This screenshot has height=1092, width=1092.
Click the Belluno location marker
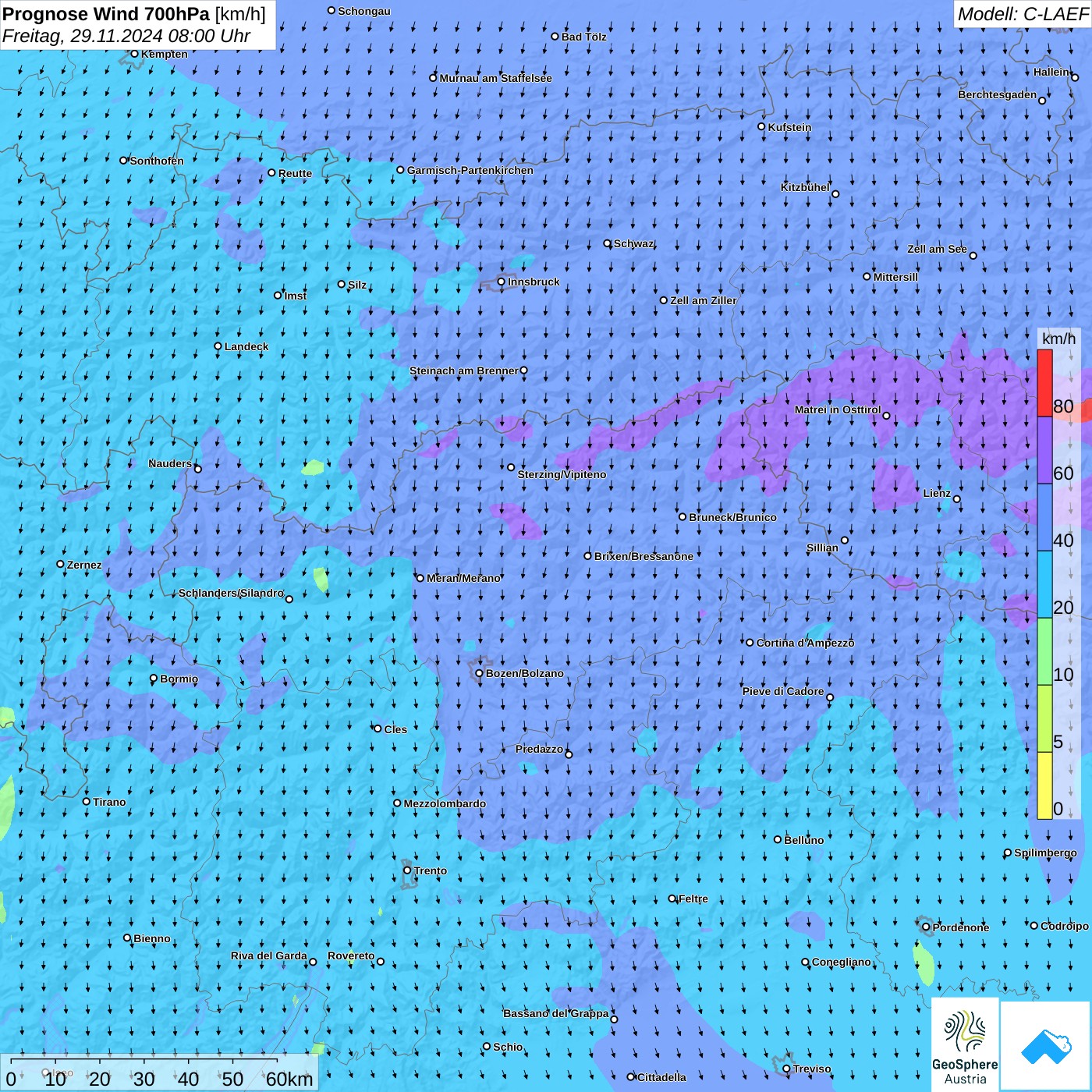tap(778, 839)
